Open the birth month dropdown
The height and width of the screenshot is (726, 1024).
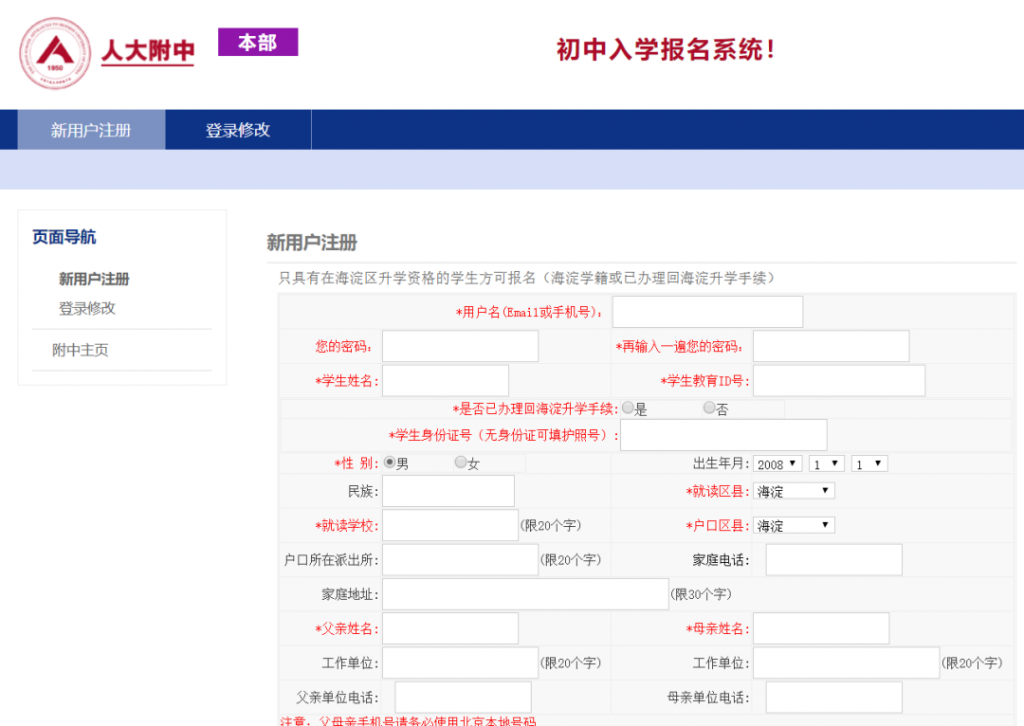coord(827,464)
